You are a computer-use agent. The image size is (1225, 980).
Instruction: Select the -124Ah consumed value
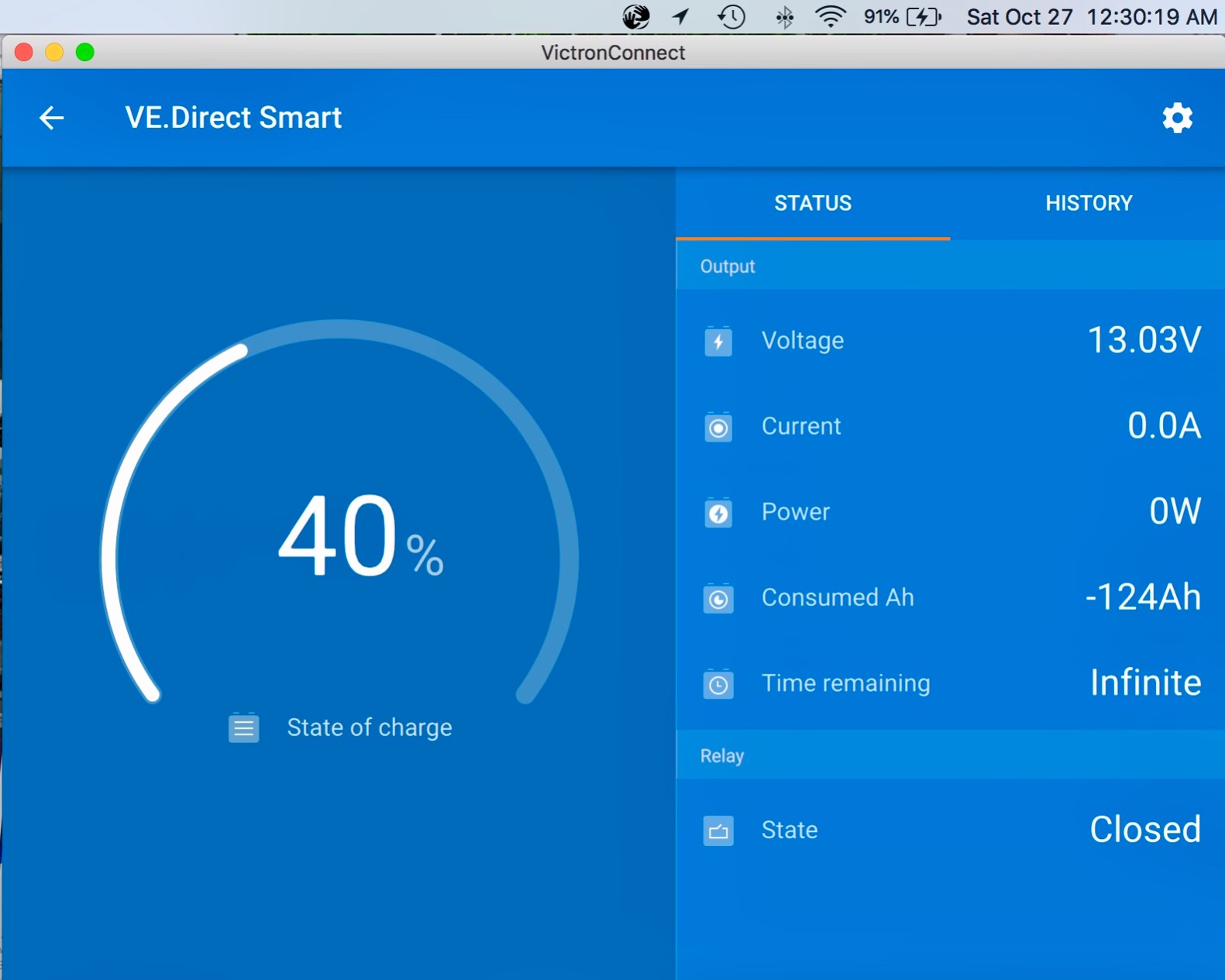[x=1143, y=597]
